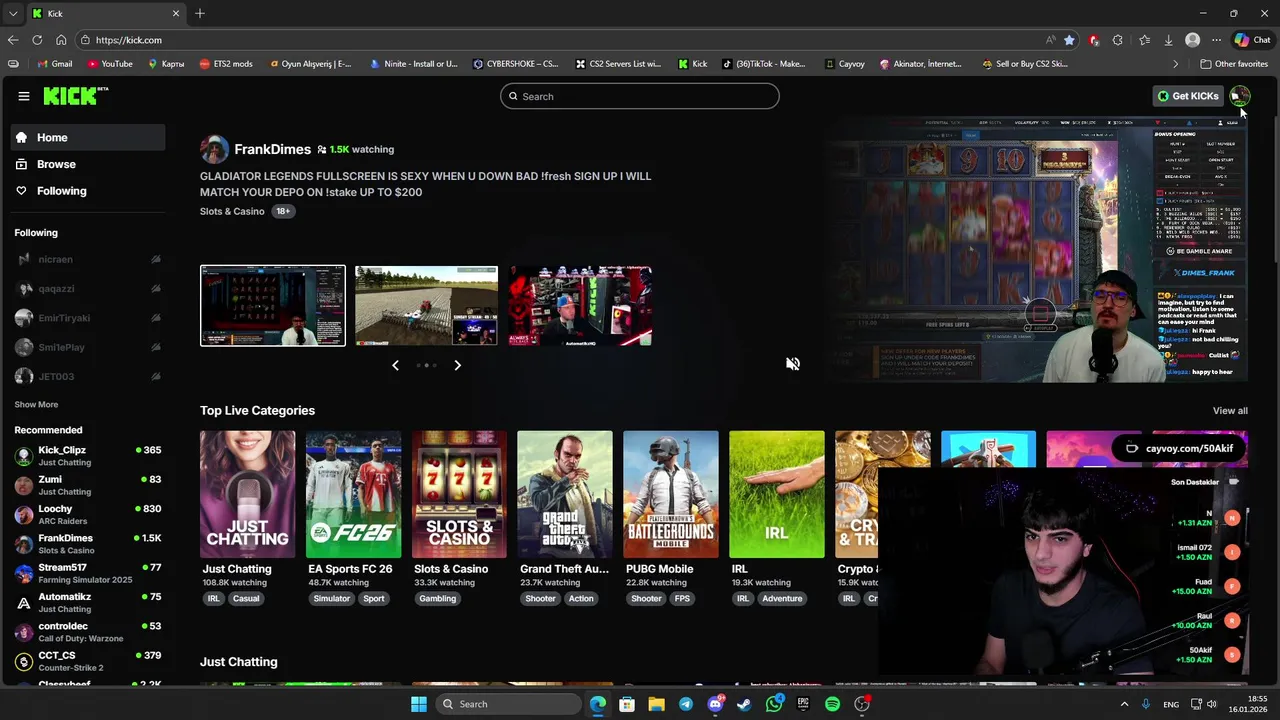Viewport: 1280px width, 720px height.
Task: Select the Kick browser tab
Action: click(105, 13)
